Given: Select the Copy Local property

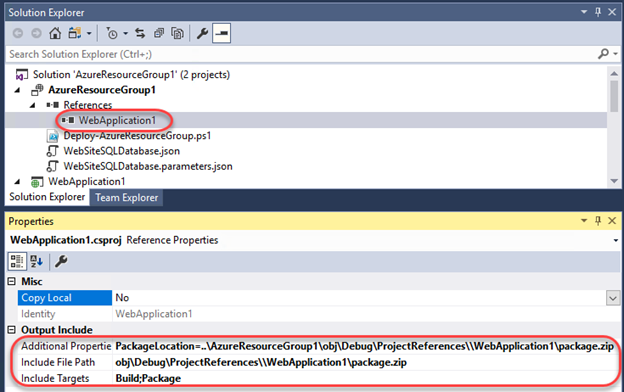Looking at the screenshot, I should [65, 298].
